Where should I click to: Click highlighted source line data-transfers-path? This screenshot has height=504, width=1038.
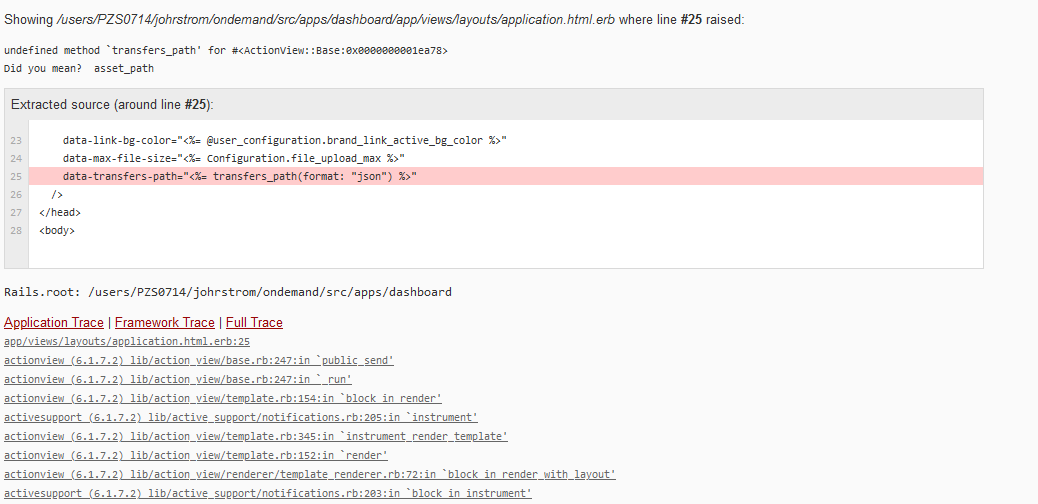click(x=506, y=176)
